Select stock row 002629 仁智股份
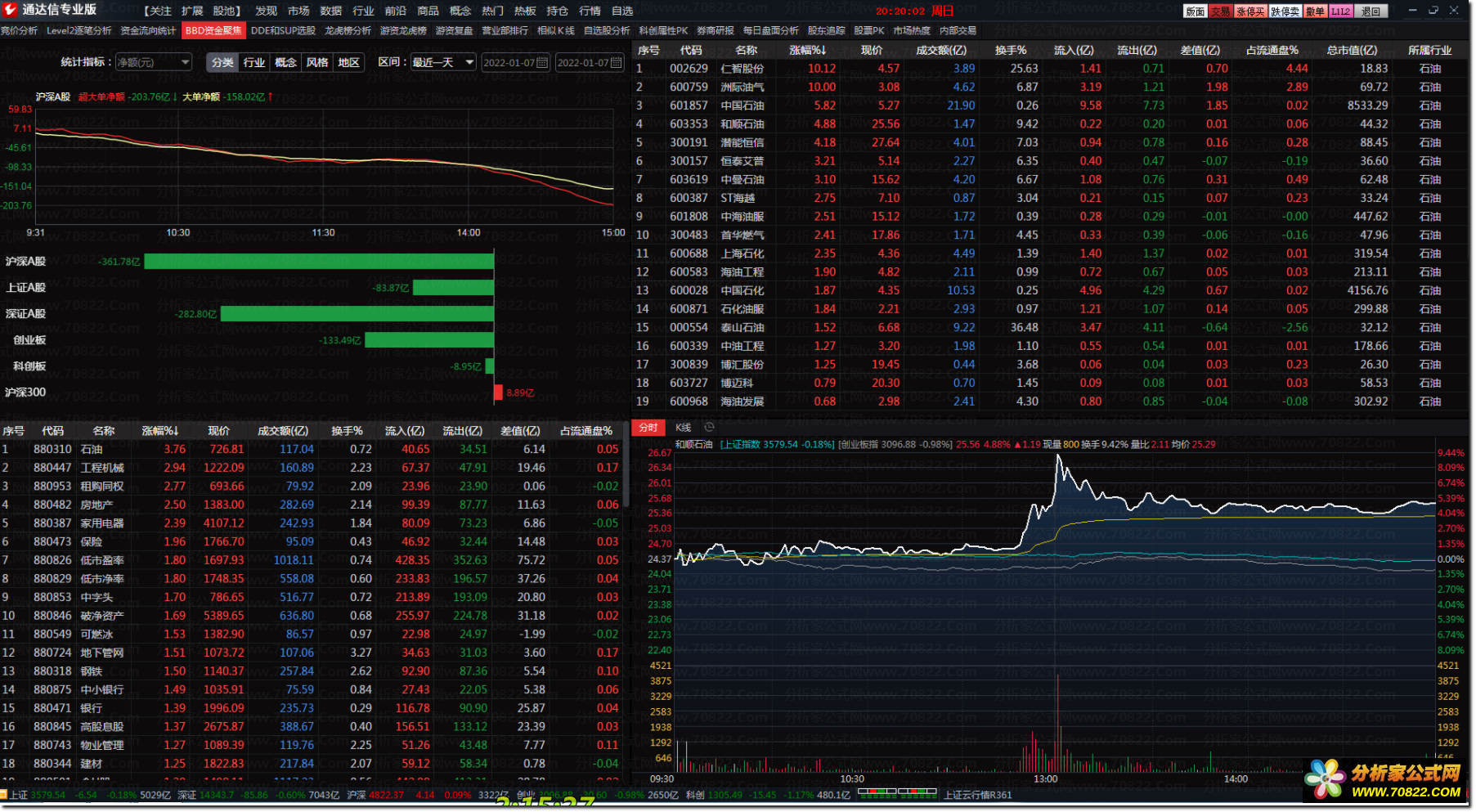 click(1051, 69)
